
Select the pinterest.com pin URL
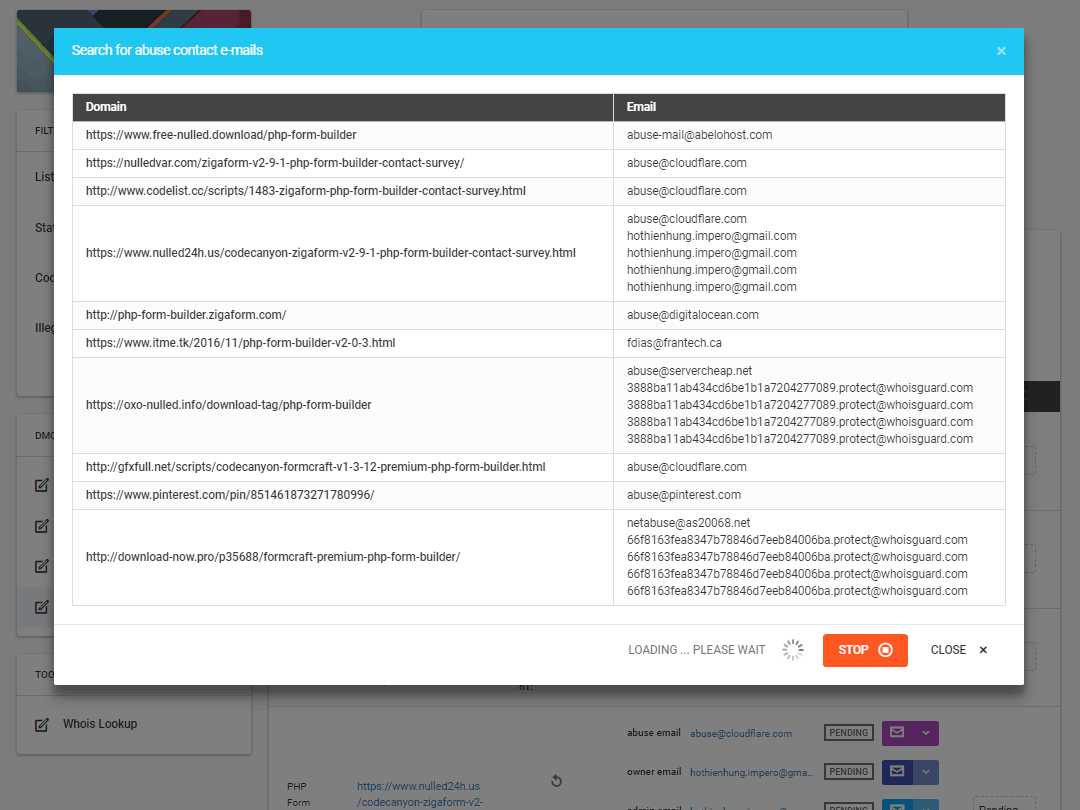(230, 495)
